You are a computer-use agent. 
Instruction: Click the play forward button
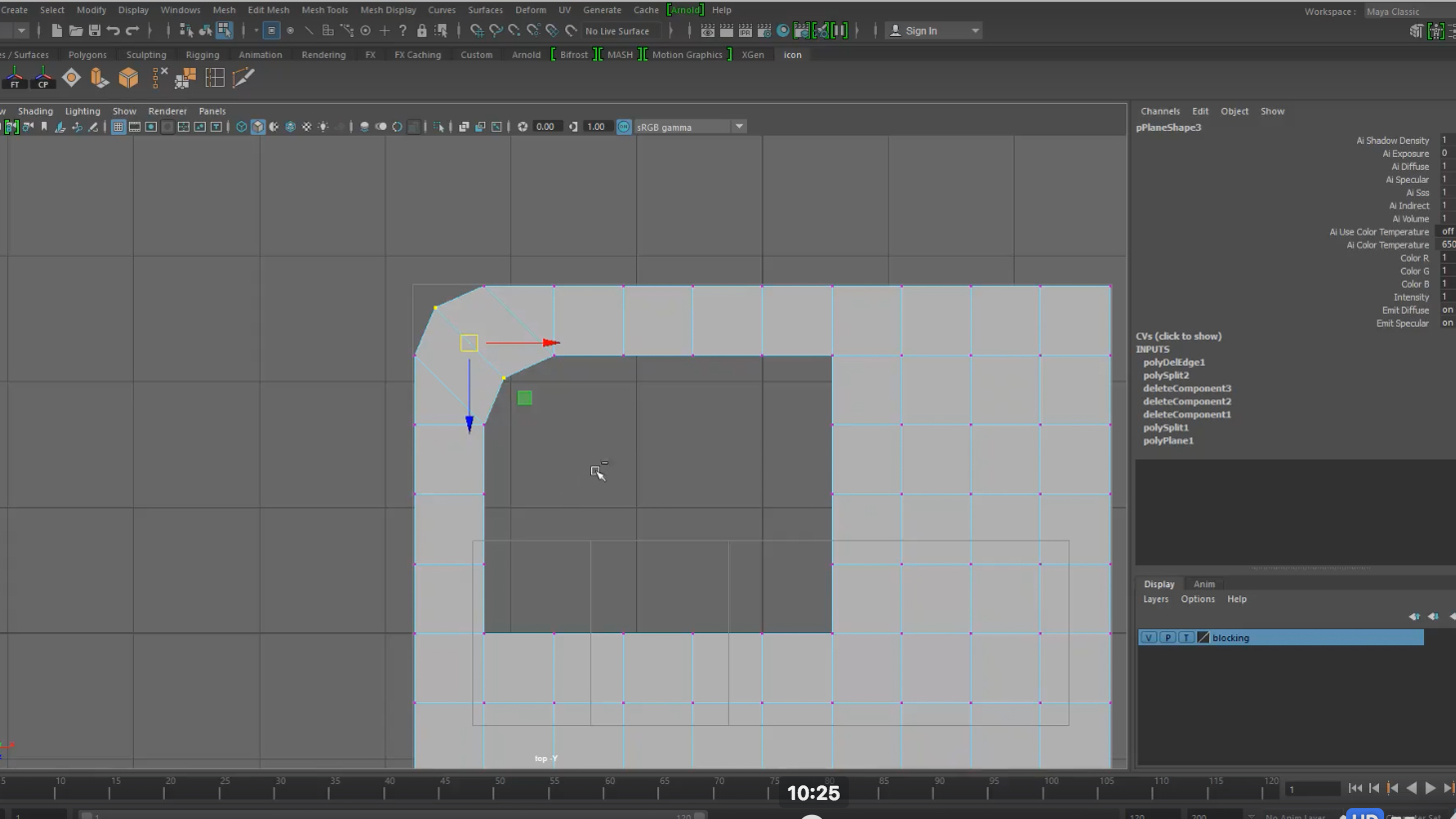pos(1430,788)
